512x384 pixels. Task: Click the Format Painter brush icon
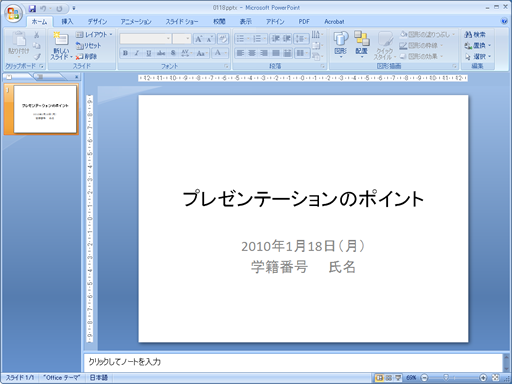click(37, 56)
